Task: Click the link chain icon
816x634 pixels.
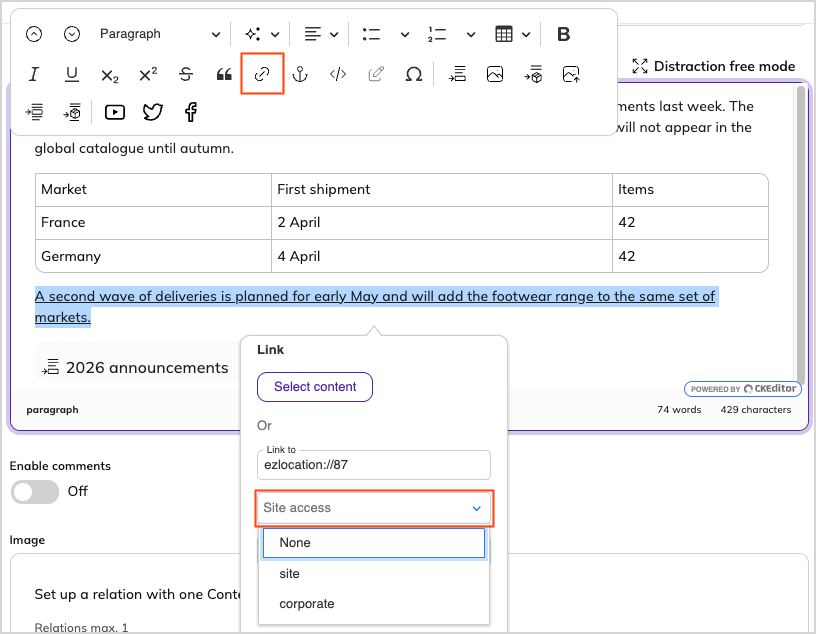Action: pyautogui.click(x=262, y=74)
